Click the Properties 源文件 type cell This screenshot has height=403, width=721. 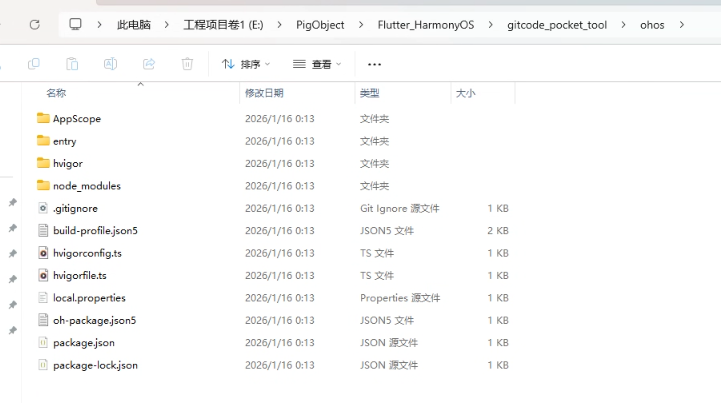point(400,298)
